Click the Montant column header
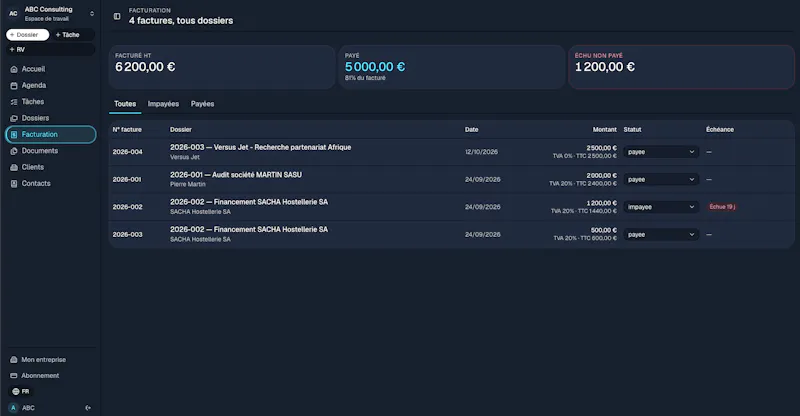 coord(605,130)
